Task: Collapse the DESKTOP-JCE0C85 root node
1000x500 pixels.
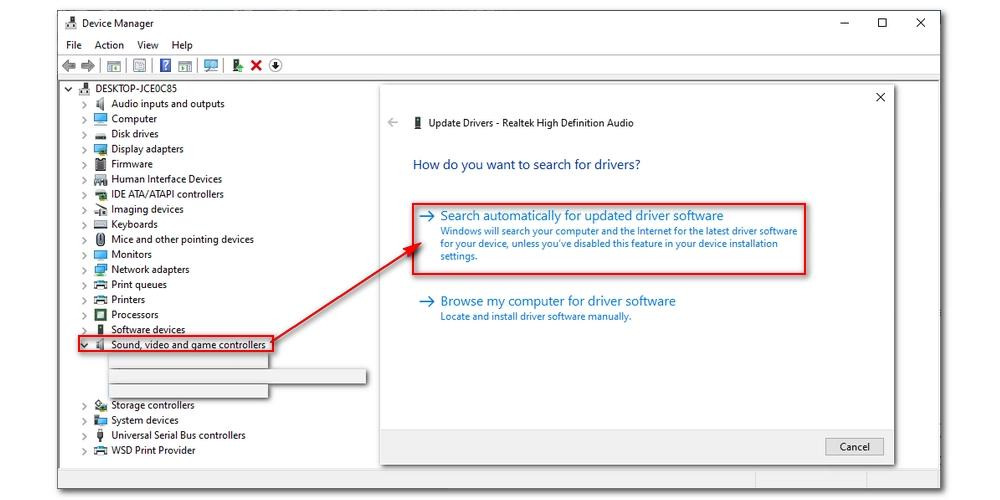Action: click(x=69, y=89)
